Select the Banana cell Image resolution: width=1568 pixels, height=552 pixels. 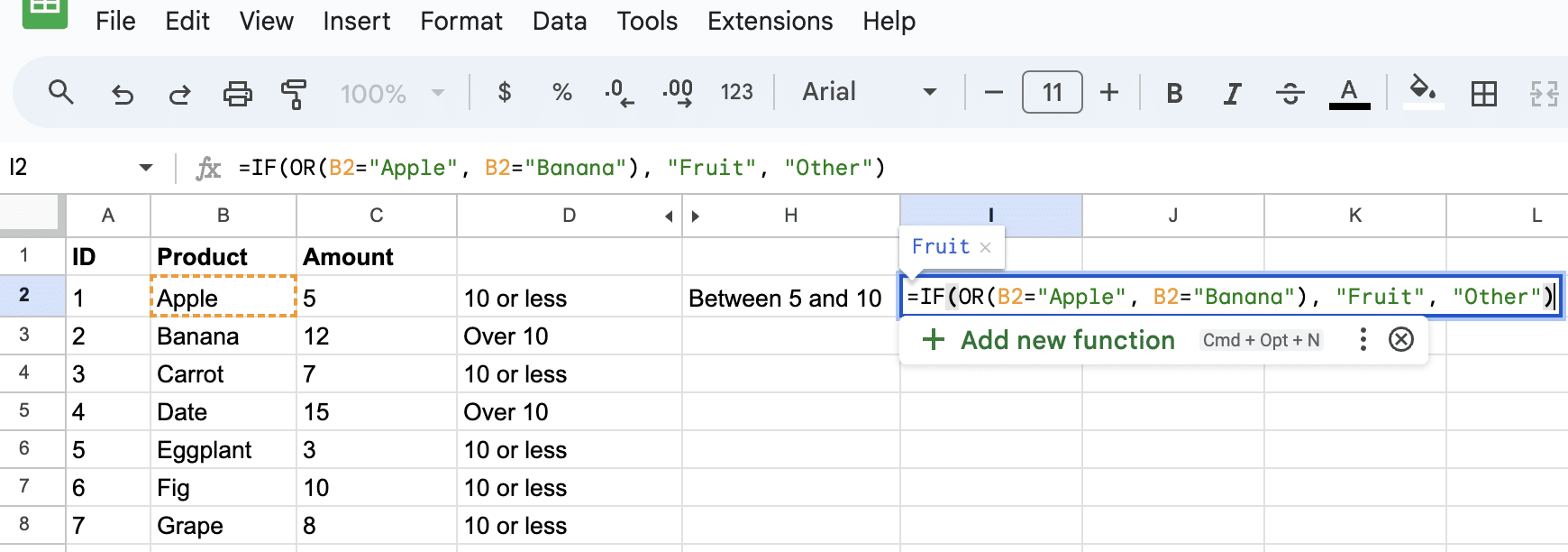click(x=223, y=336)
